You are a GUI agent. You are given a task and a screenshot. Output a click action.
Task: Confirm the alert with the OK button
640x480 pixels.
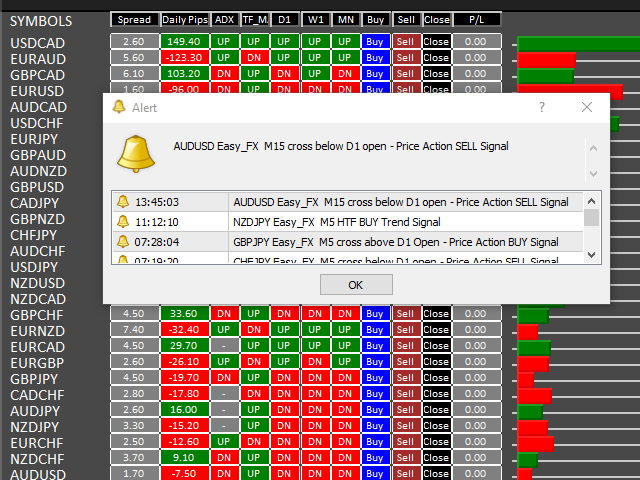[x=356, y=284]
